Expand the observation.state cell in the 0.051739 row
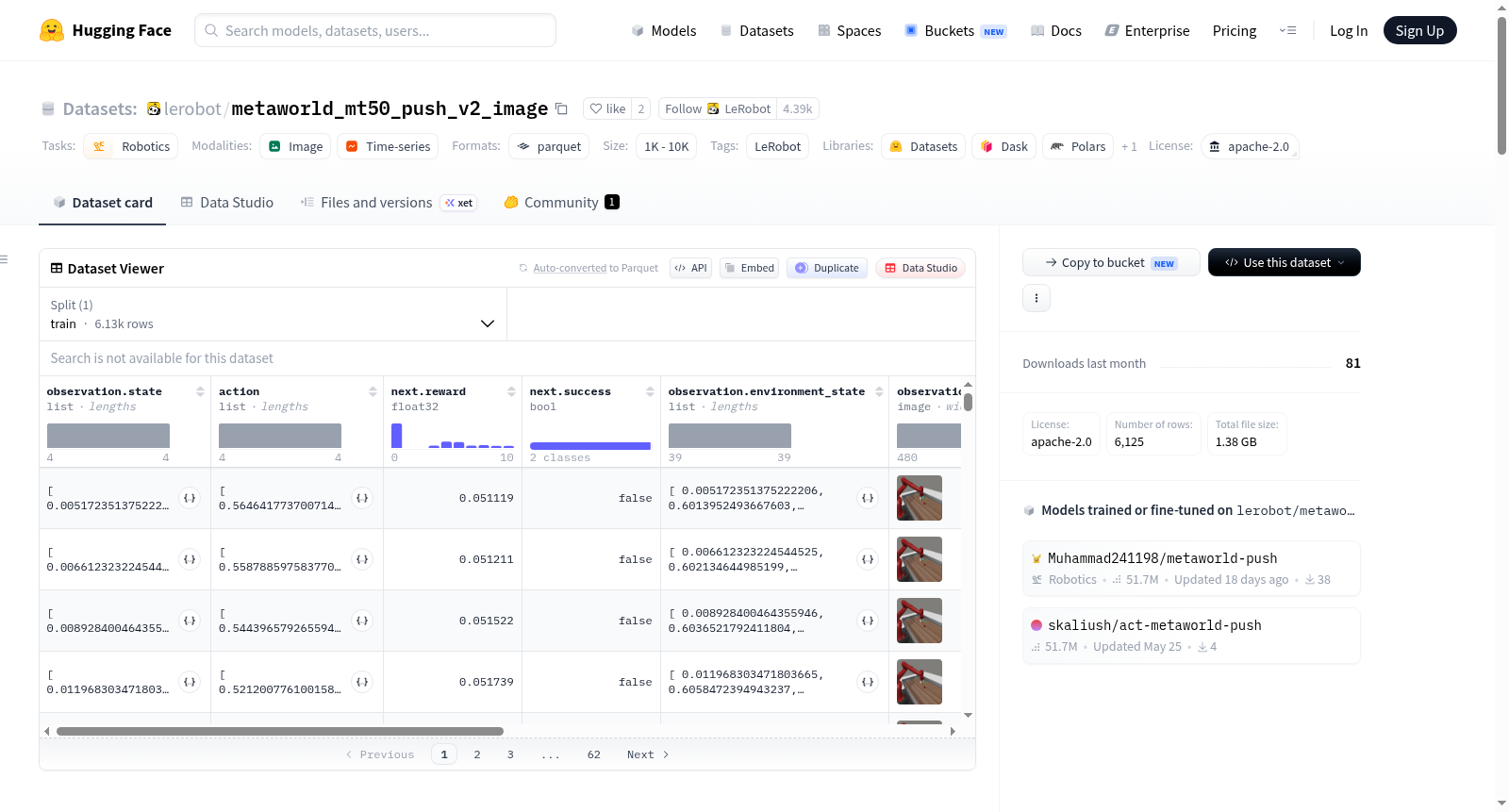Screen dimensions: 1509x812 click(x=190, y=682)
